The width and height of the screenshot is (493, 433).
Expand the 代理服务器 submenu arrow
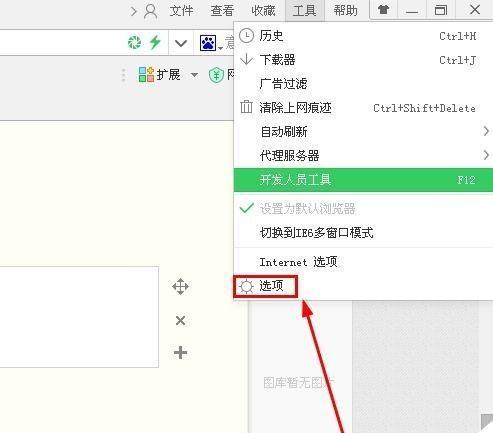pos(486,155)
